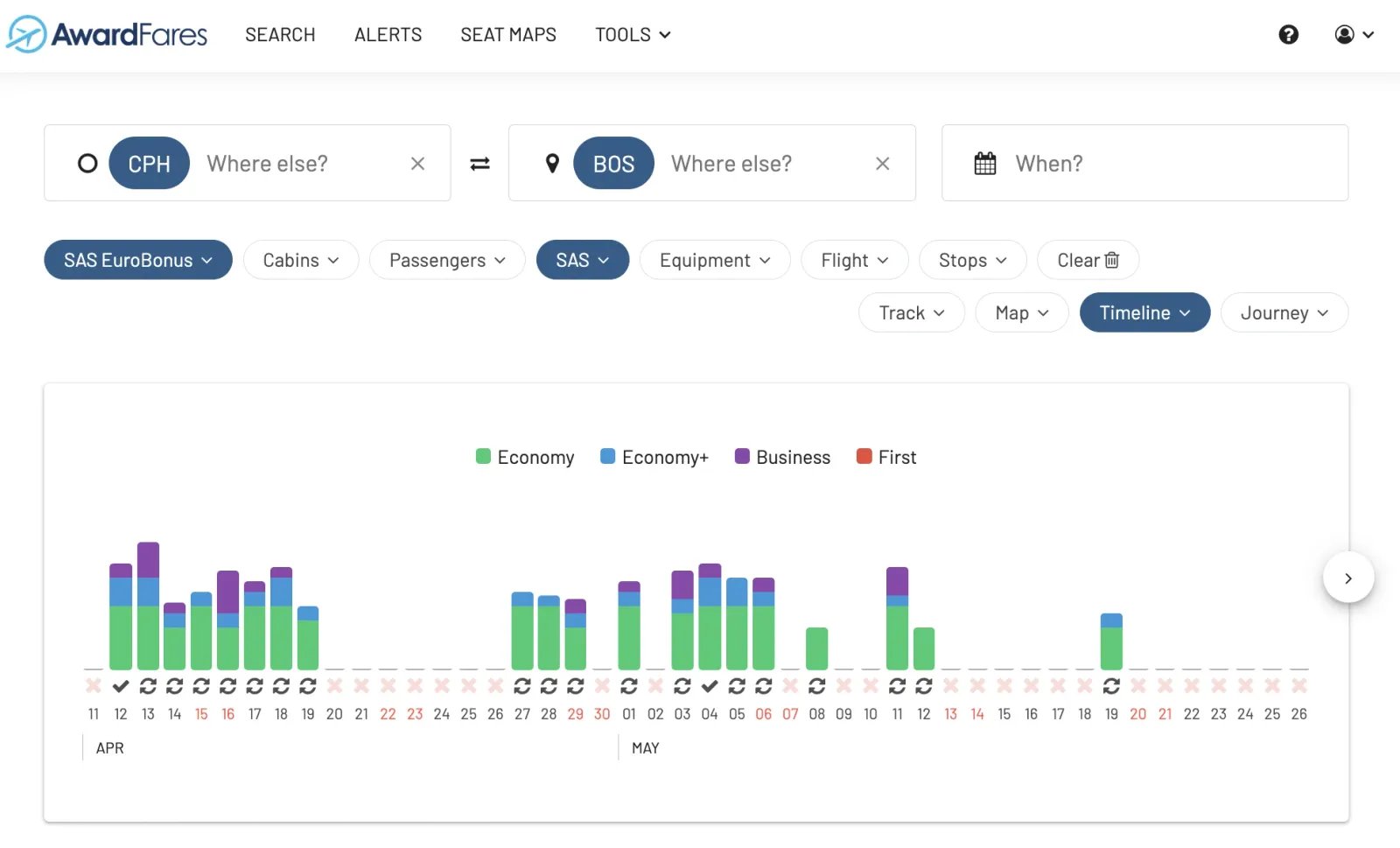1400x848 pixels.
Task: Select the May 19 availability bar
Action: [x=1111, y=641]
